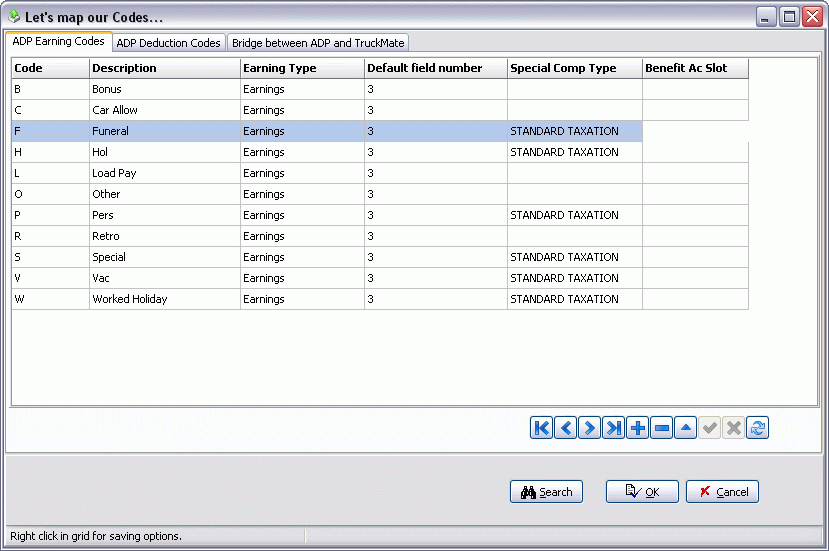Select the Pers description cell

click(x=165, y=215)
